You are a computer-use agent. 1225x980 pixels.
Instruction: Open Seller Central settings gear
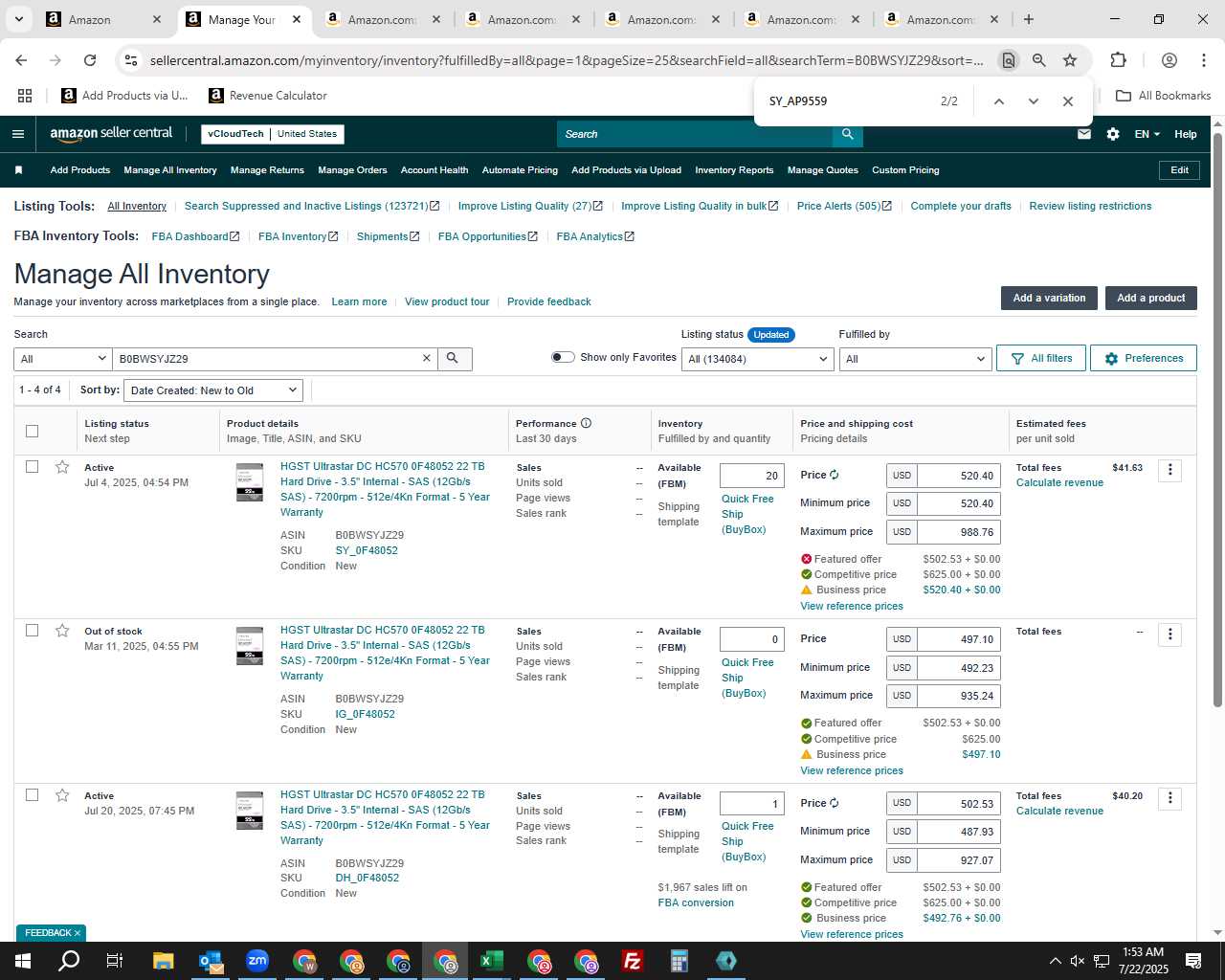[1113, 134]
